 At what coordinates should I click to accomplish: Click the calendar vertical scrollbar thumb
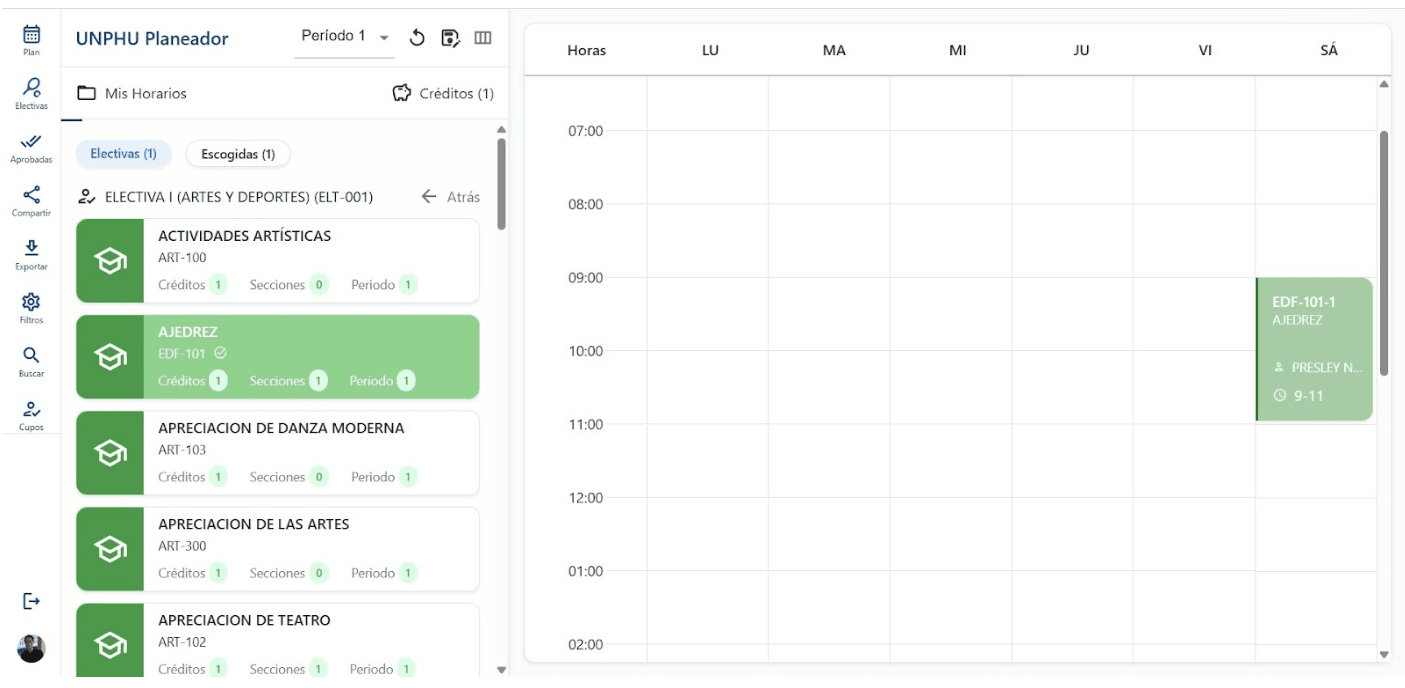coord(1384,253)
